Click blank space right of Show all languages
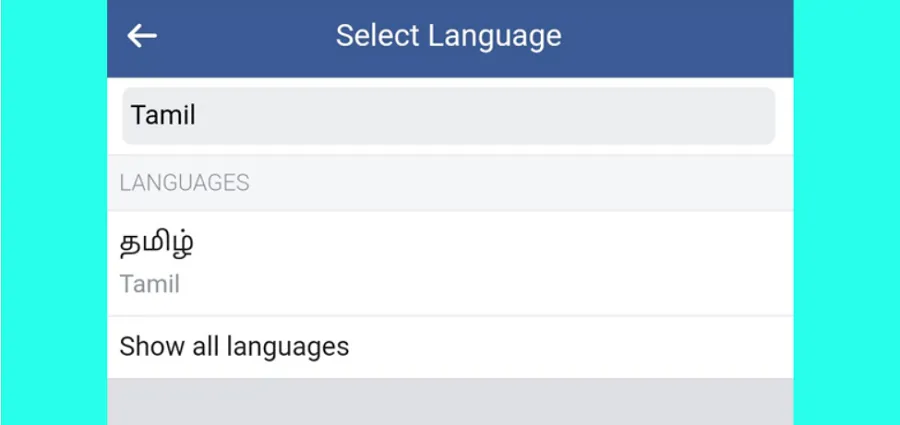The width and height of the screenshot is (900, 425). point(571,347)
